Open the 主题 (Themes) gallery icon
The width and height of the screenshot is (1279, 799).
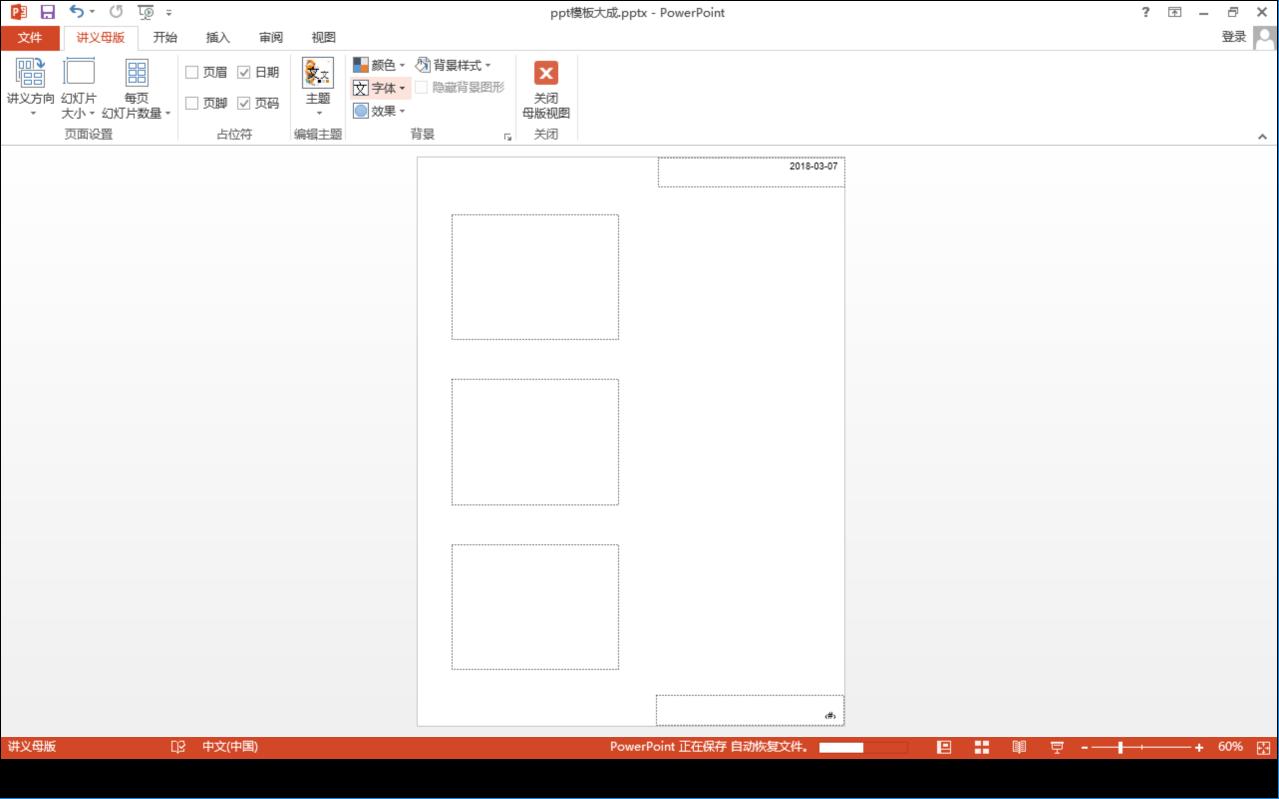coord(318,73)
